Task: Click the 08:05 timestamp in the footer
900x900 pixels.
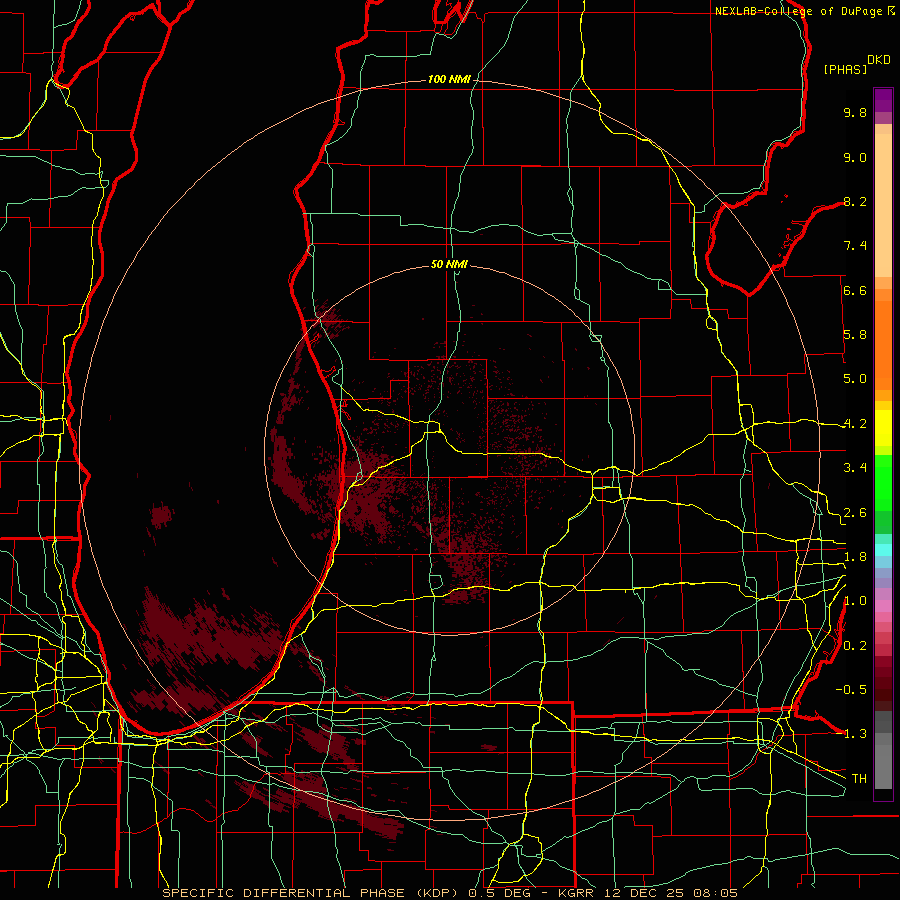Action: tap(715, 893)
